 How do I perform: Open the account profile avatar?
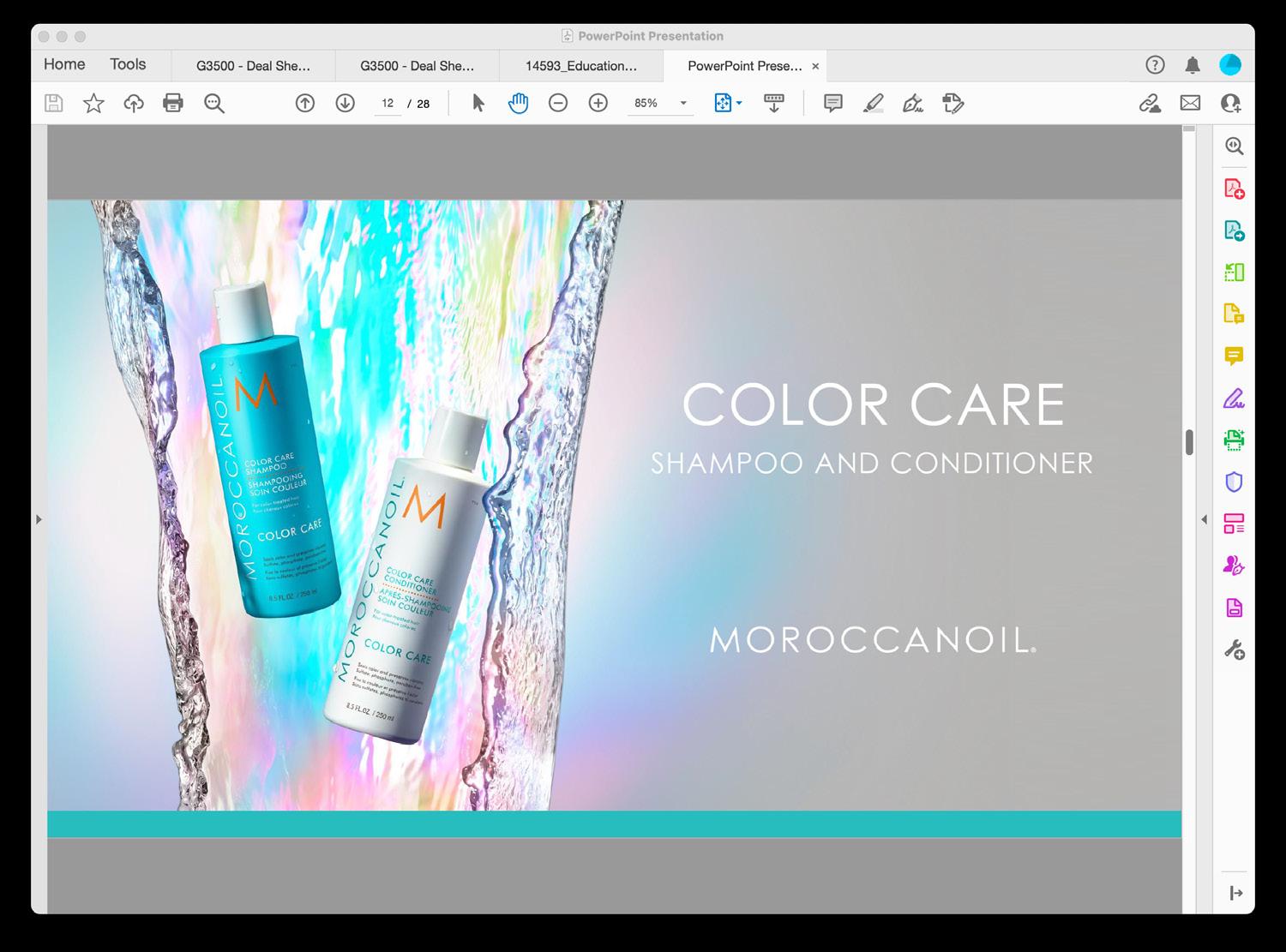tap(1230, 65)
